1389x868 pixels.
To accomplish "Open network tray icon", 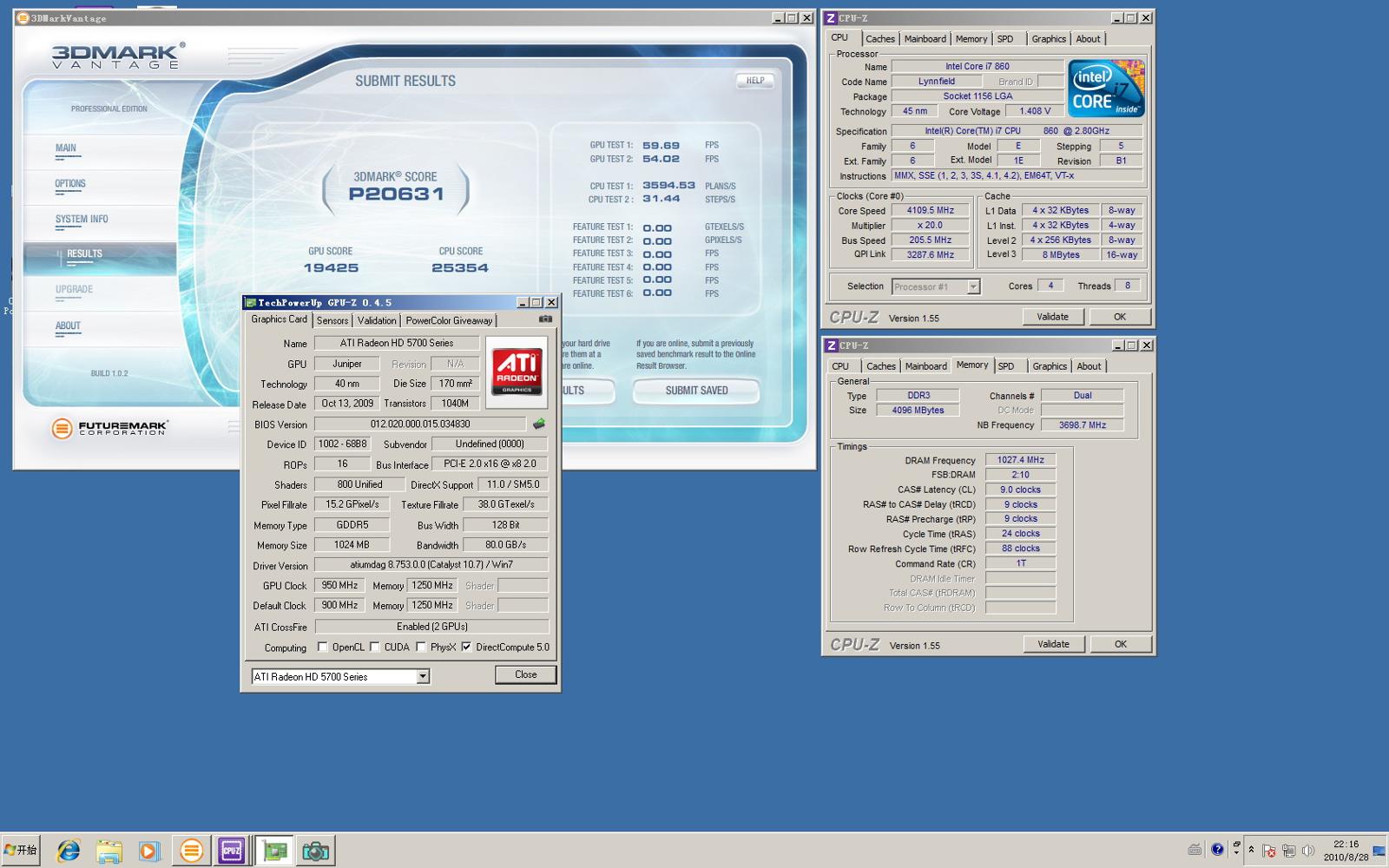I will tap(1288, 851).
